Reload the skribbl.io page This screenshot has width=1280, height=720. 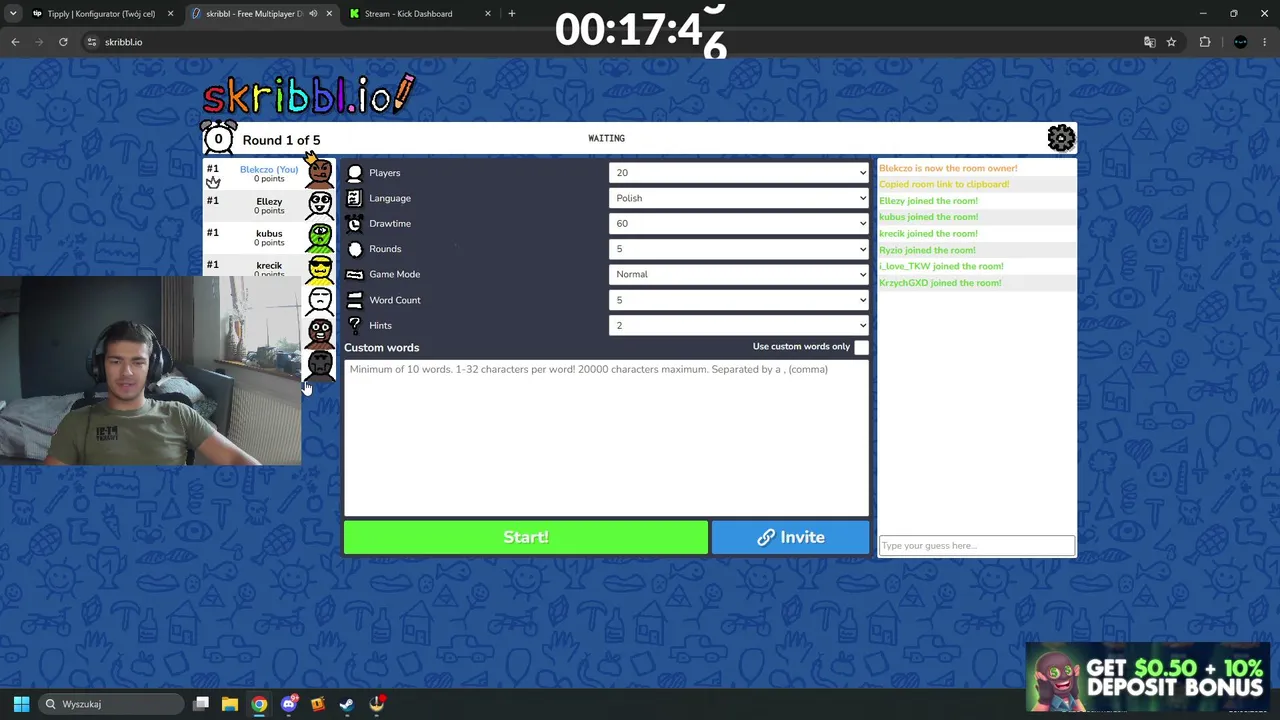click(63, 42)
